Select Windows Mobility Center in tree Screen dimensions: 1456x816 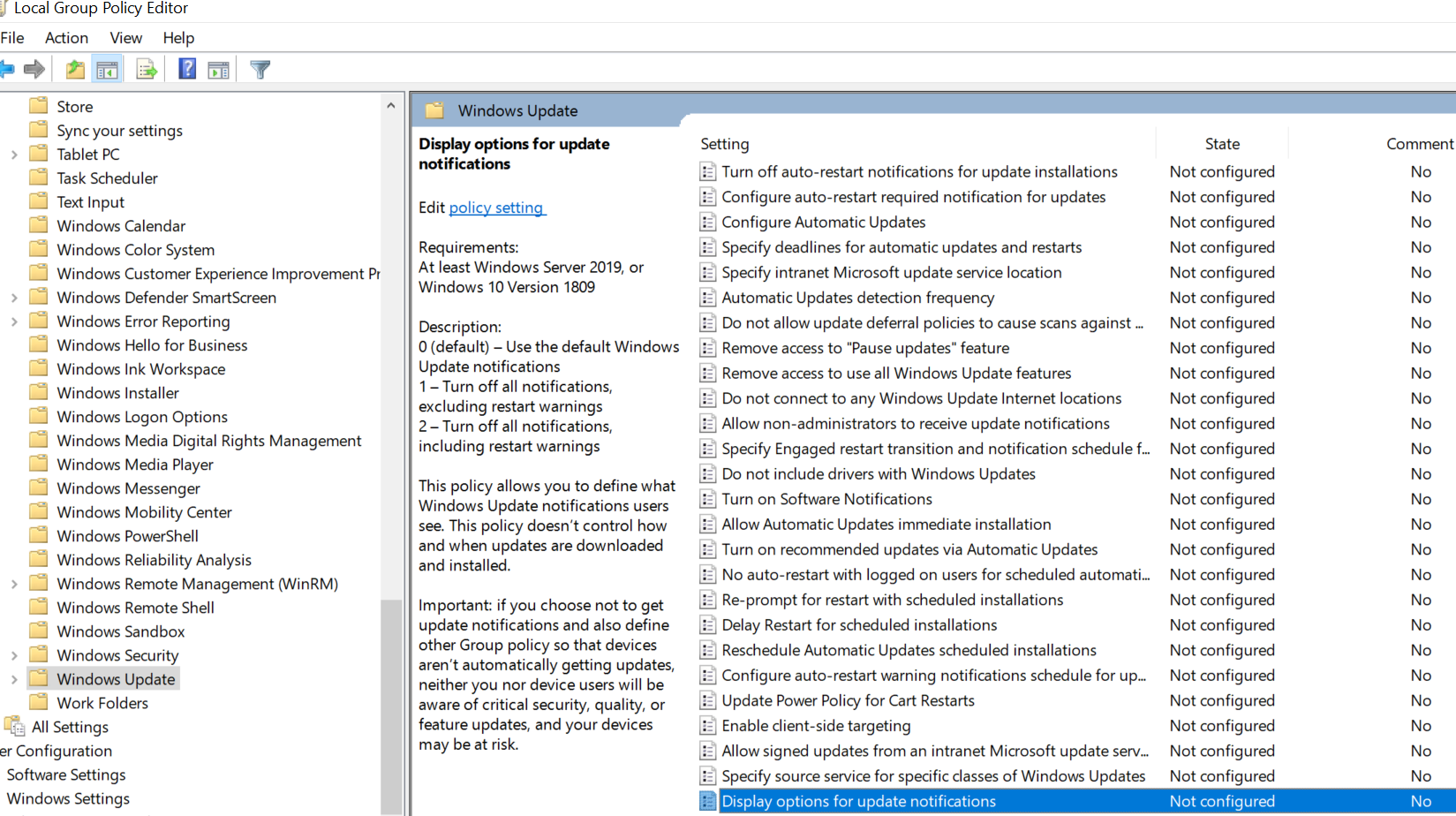[x=144, y=512]
